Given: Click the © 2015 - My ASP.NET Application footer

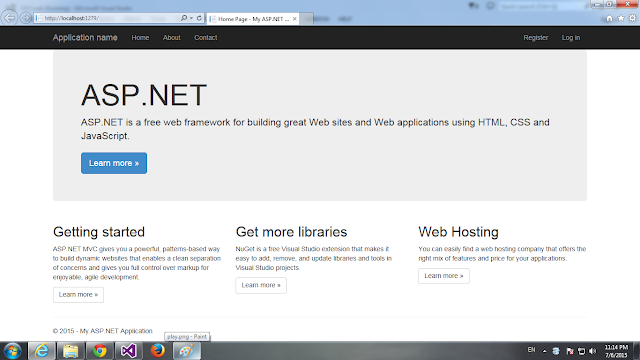Looking at the screenshot, I should (x=102, y=331).
